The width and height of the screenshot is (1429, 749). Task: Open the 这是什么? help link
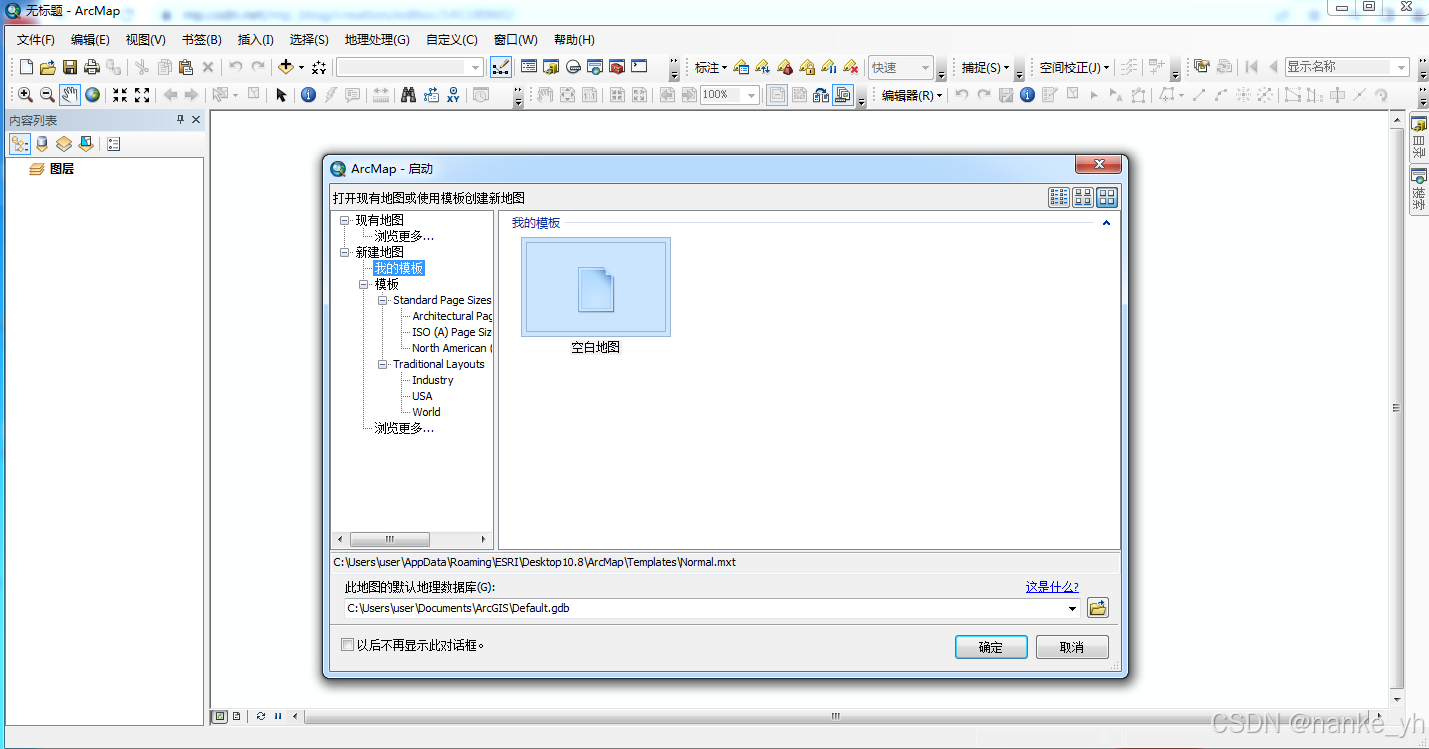point(1052,587)
